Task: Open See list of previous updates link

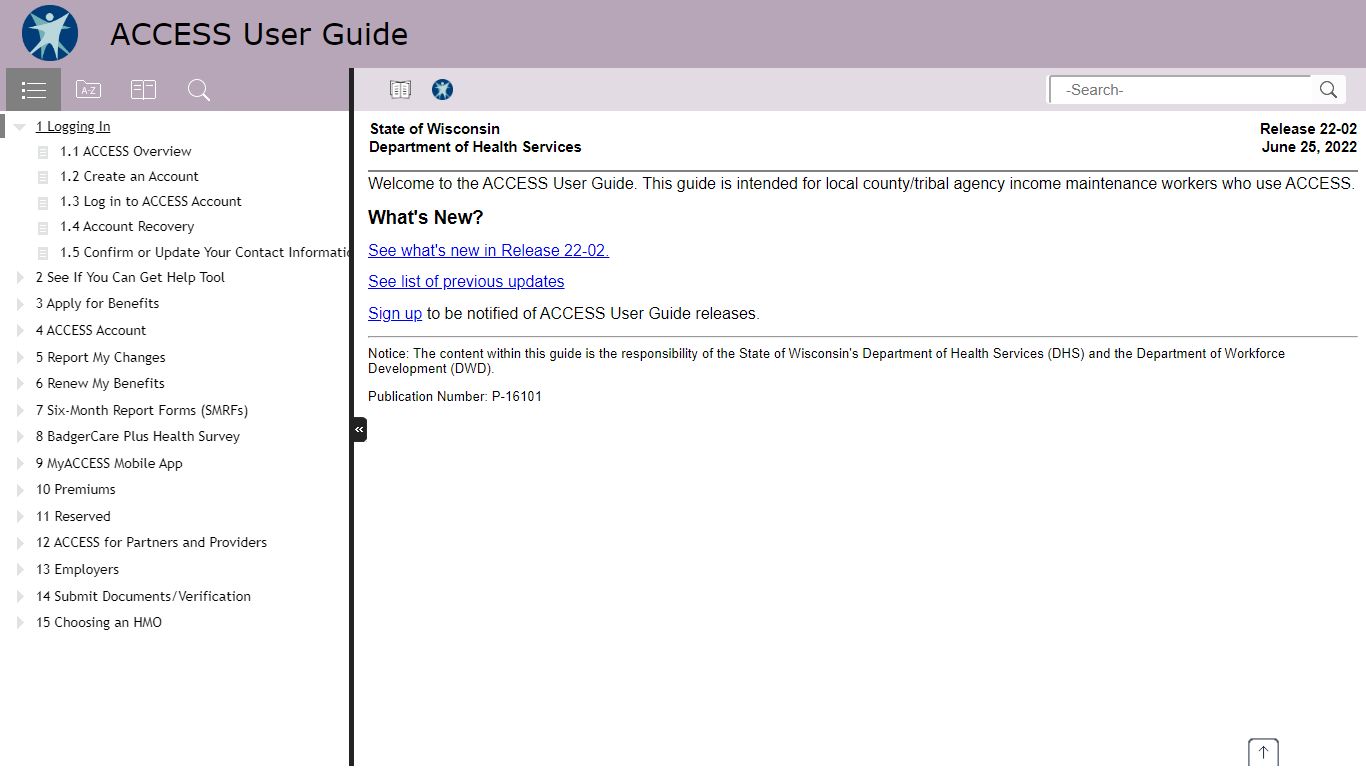Action: pos(466,281)
